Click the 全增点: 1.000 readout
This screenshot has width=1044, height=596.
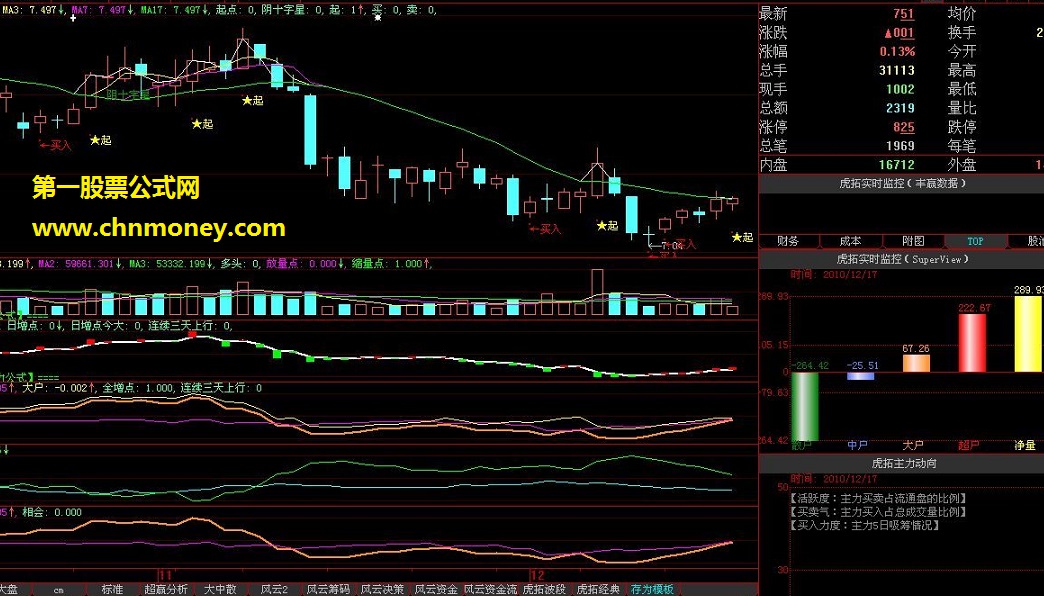tap(138, 388)
